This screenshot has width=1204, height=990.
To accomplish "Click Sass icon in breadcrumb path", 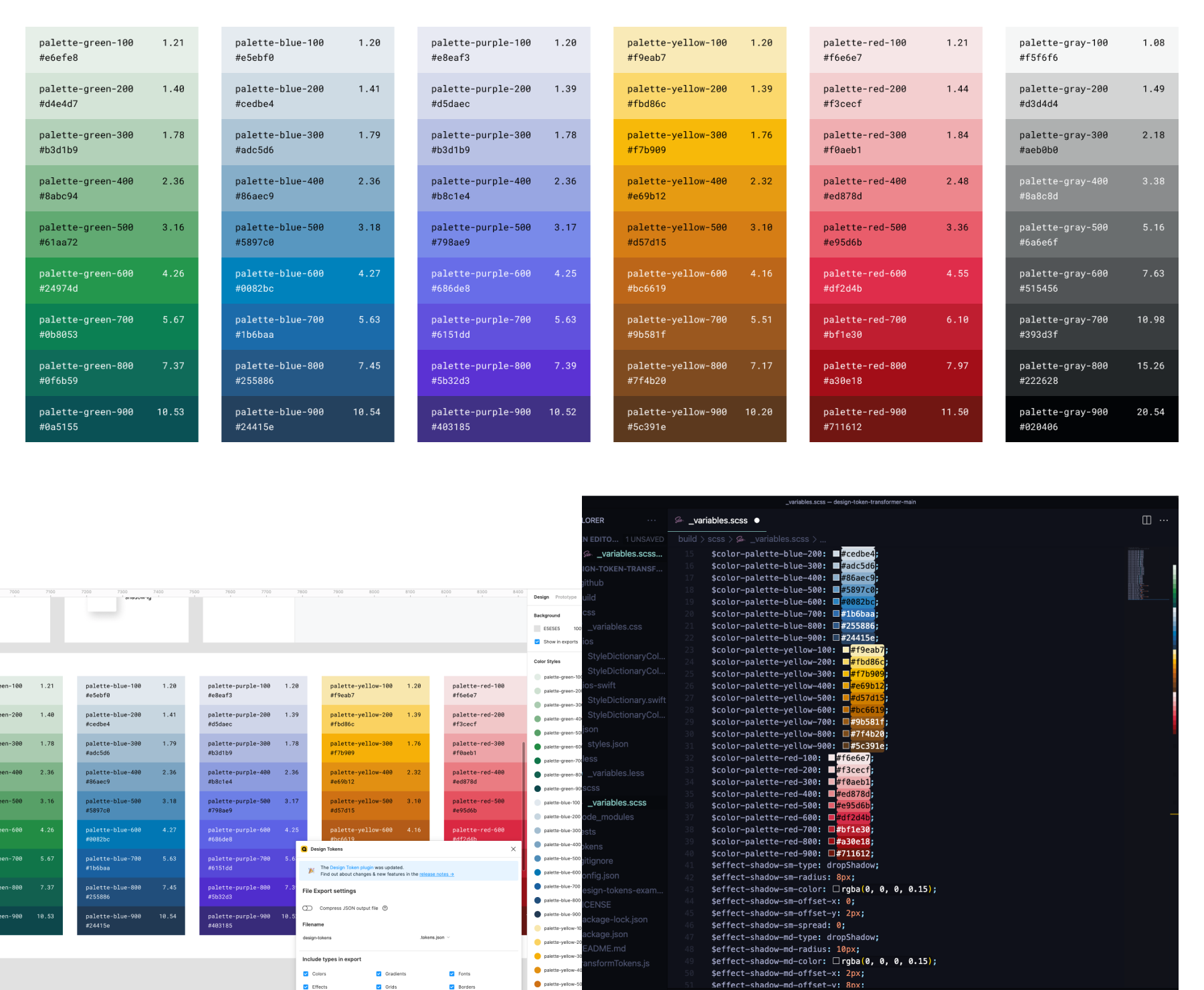I will (x=740, y=539).
